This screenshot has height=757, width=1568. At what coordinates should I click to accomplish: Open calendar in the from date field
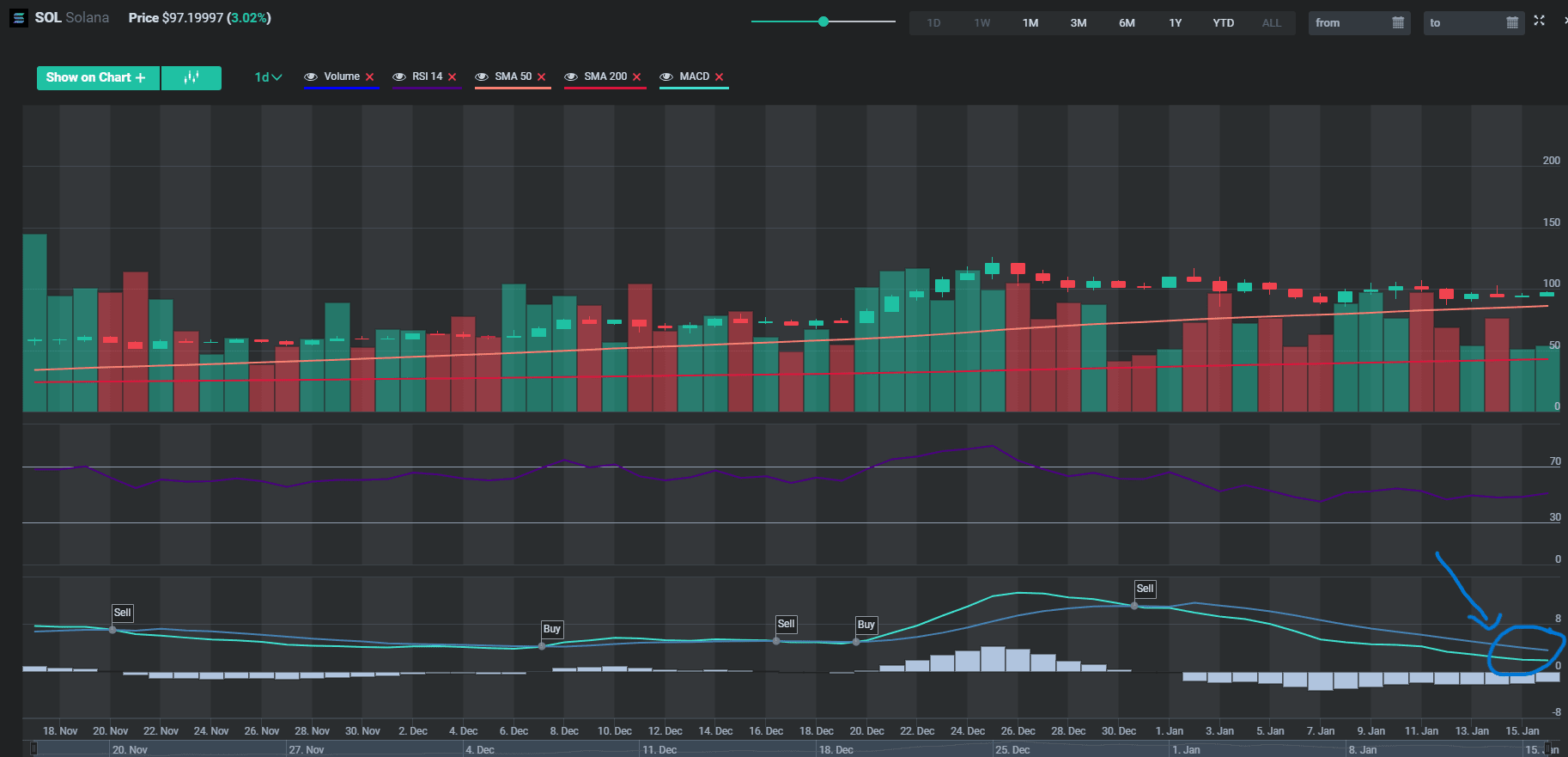(1398, 23)
